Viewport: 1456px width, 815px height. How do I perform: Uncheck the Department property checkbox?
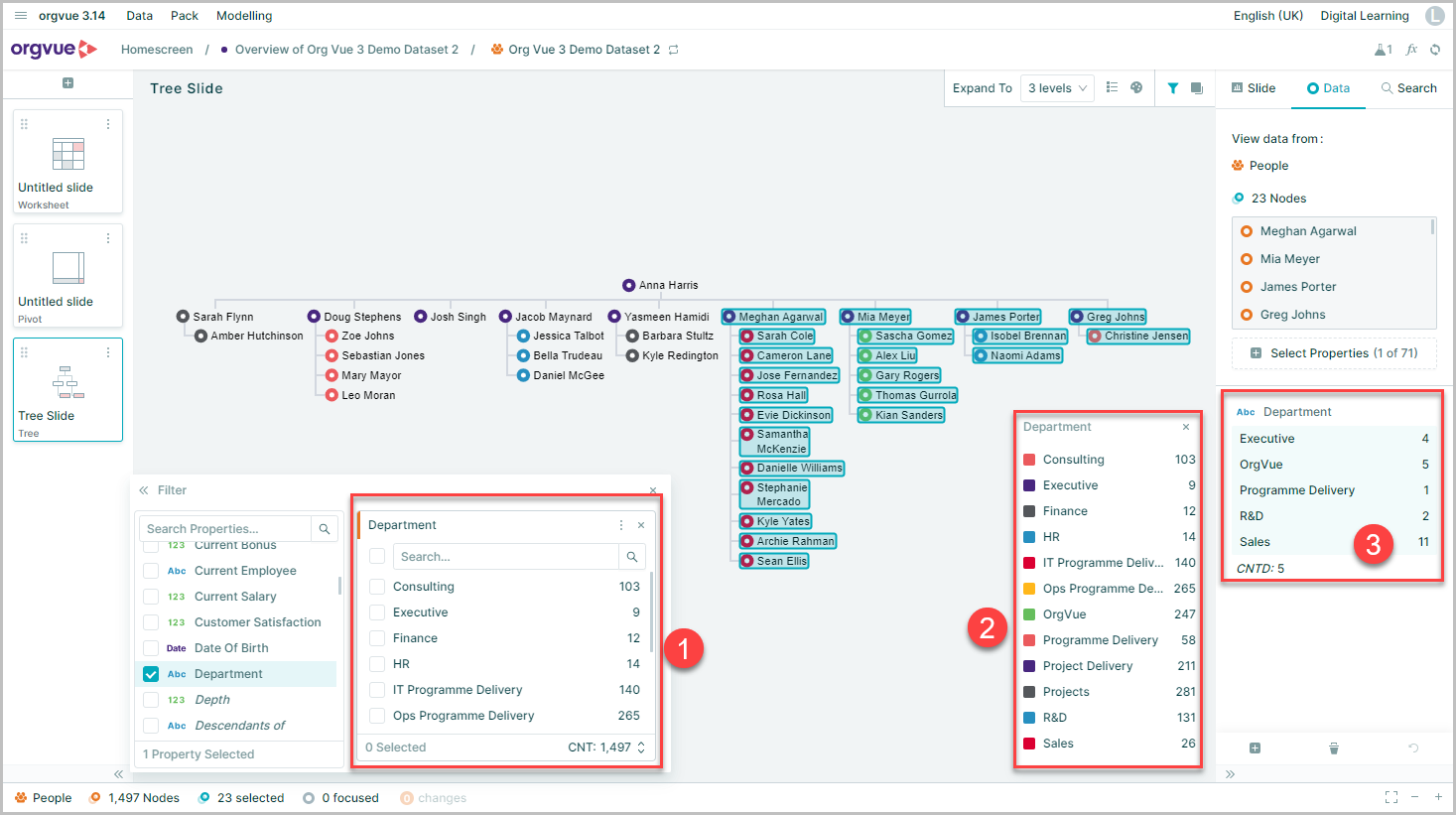(151, 674)
